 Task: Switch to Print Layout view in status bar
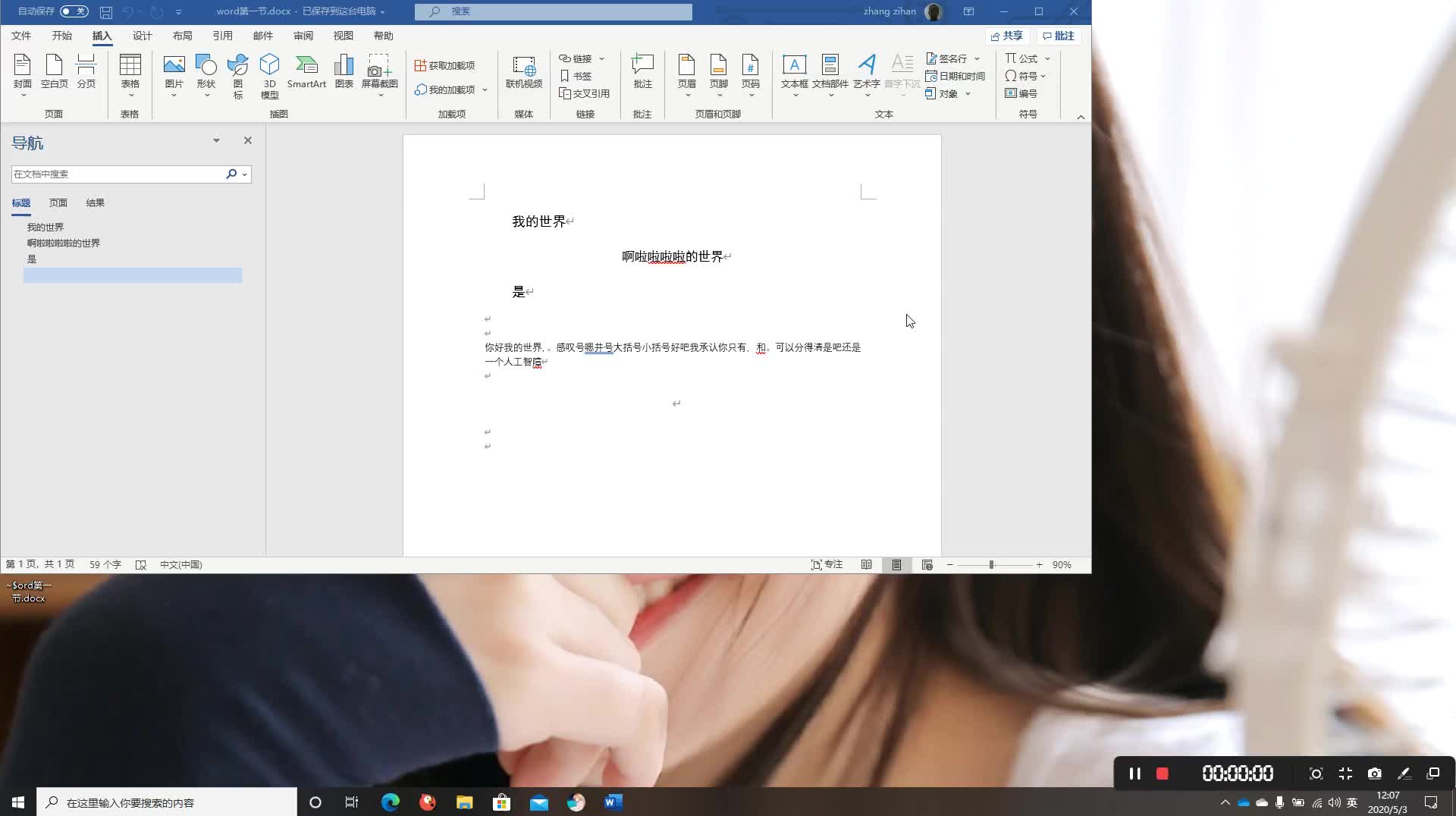click(x=896, y=565)
